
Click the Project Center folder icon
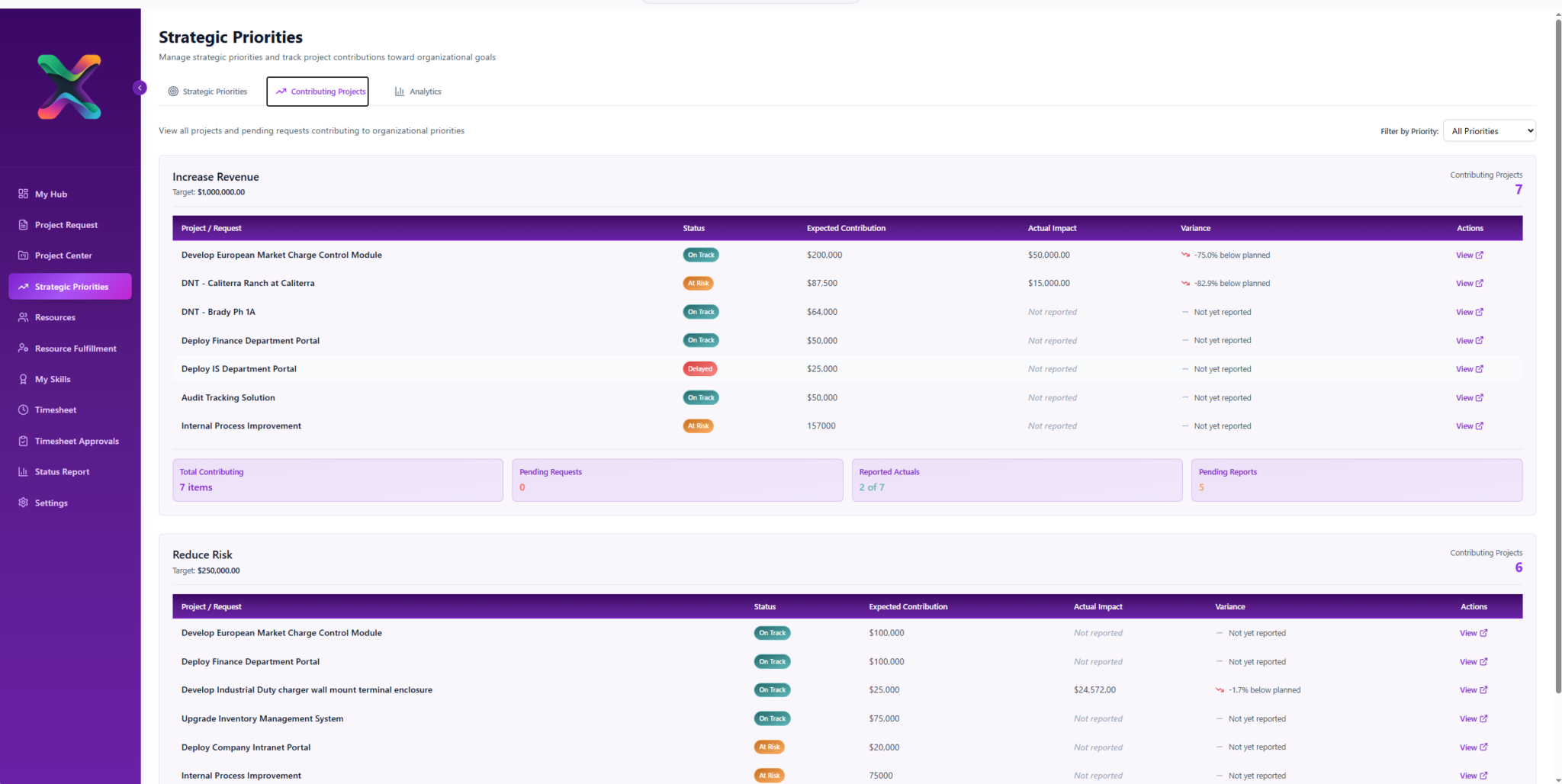[23, 255]
